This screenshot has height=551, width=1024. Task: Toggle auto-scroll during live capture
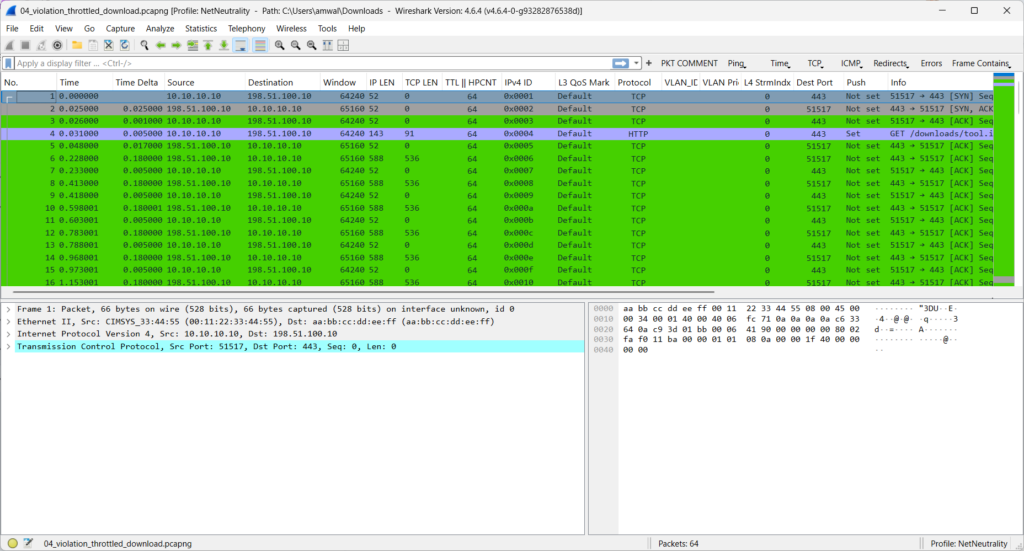click(x=242, y=45)
